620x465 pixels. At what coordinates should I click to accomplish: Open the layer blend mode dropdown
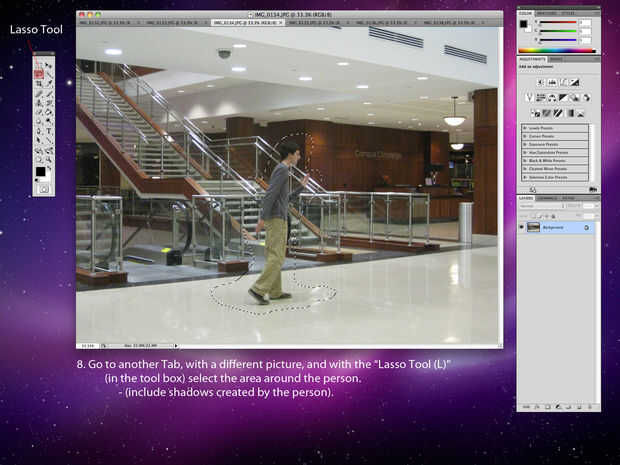(542, 206)
